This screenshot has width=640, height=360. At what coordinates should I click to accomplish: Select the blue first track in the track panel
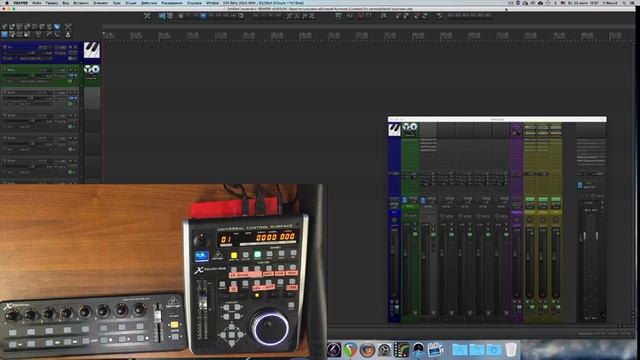tap(40, 52)
